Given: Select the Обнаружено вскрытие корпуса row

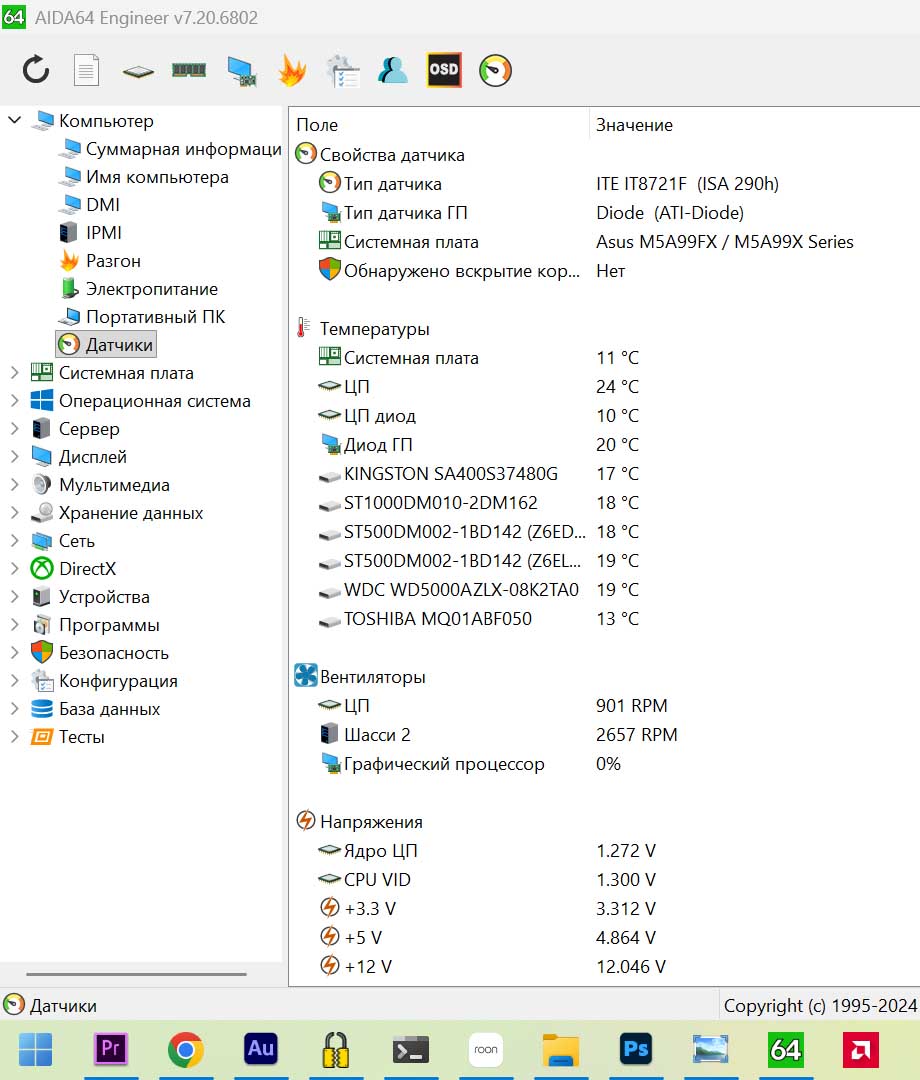Looking at the screenshot, I should click(x=604, y=271).
